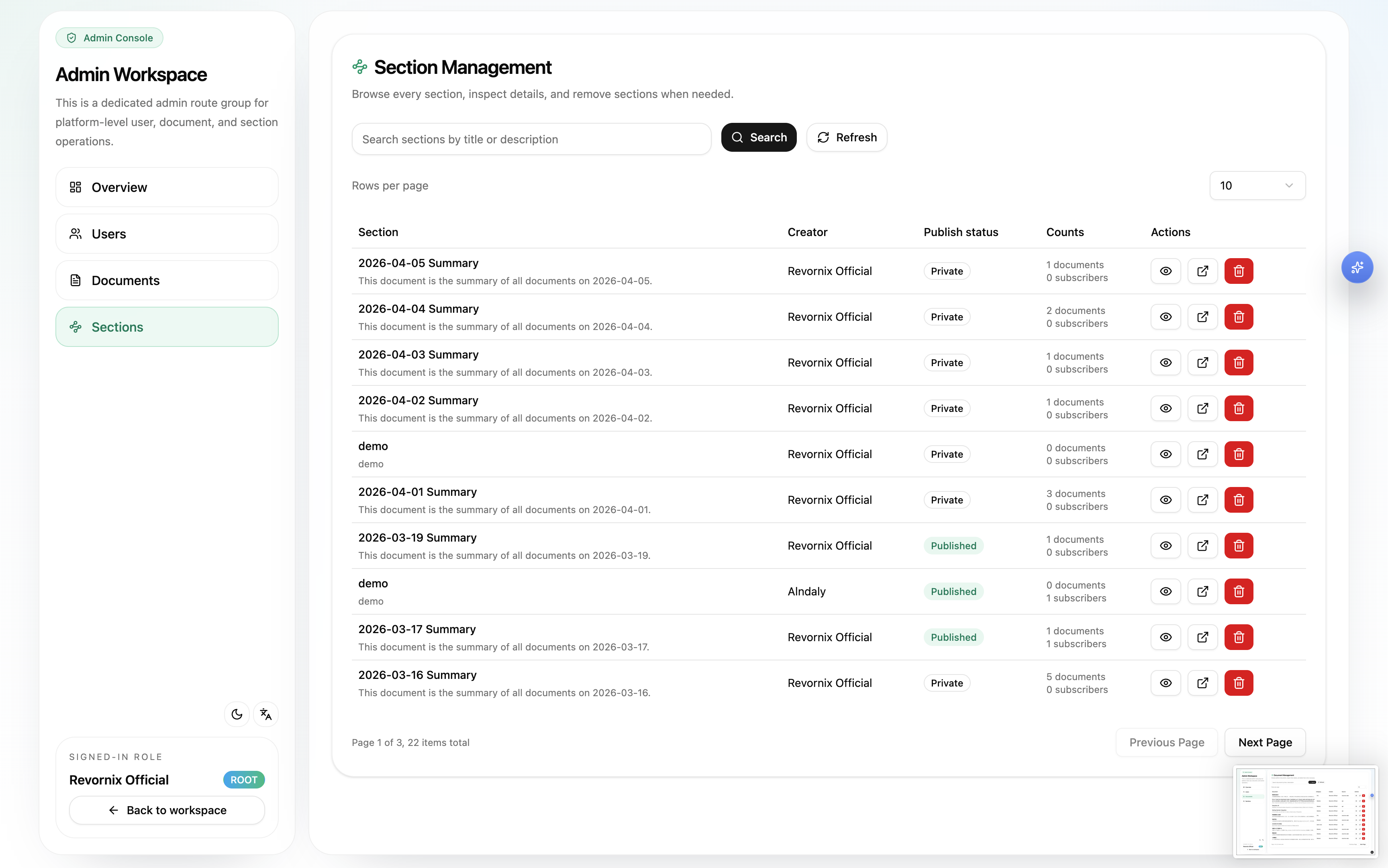Open 2026-04-04 Summary in external link
This screenshot has width=1388, height=868.
click(1202, 317)
